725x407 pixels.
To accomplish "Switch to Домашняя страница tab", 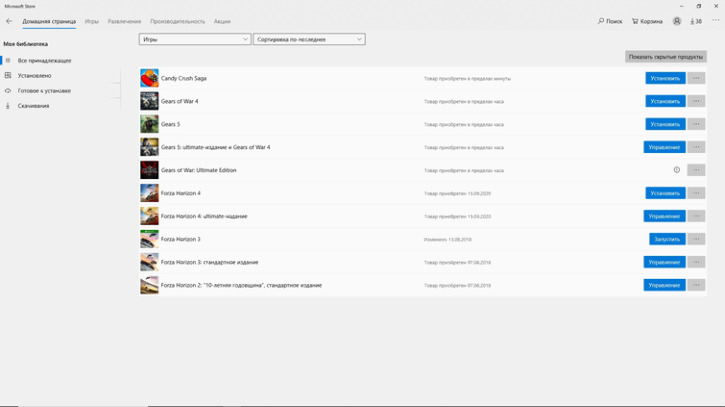I will point(49,21).
